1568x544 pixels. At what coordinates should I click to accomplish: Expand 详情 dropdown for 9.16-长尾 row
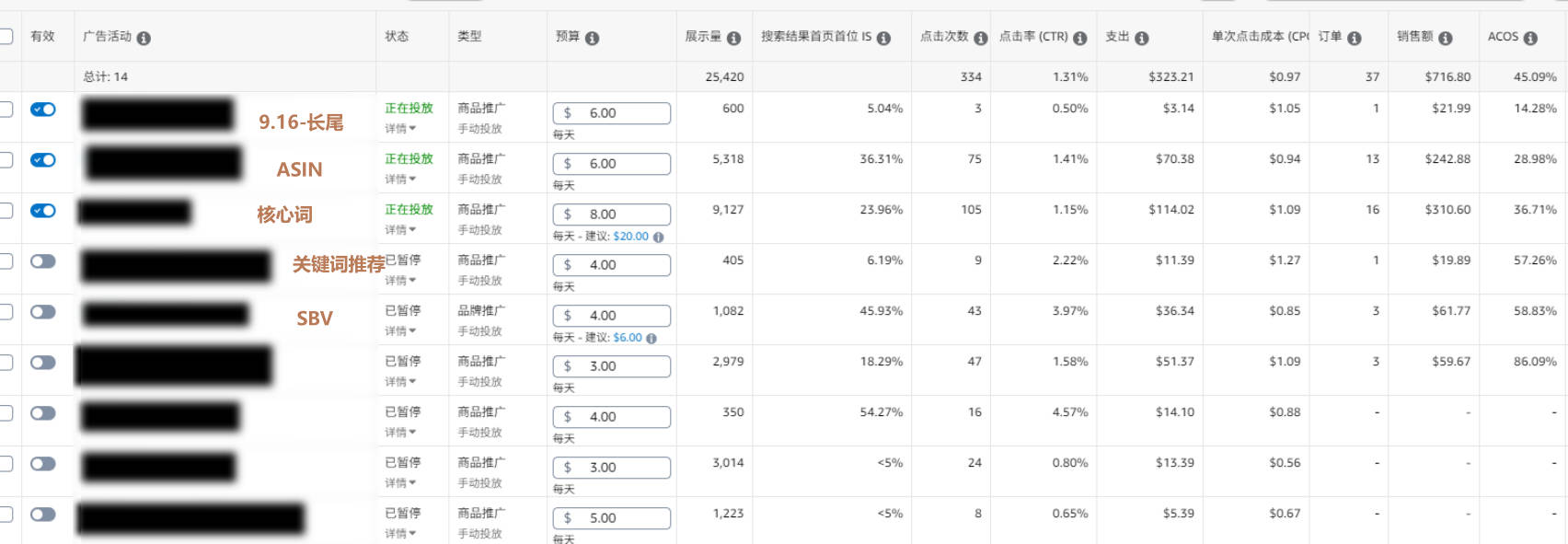tap(400, 129)
